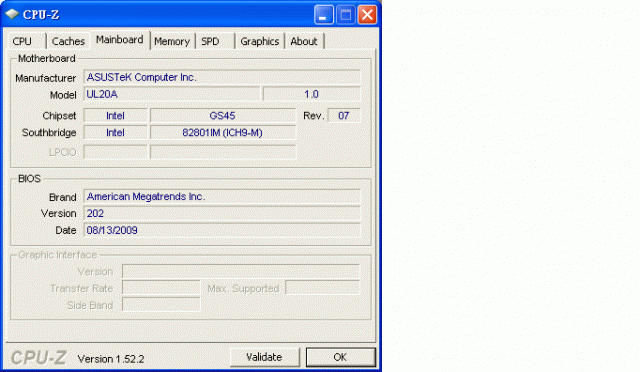Click the Graphic Interface Version field
The image size is (640, 372).
(241, 271)
